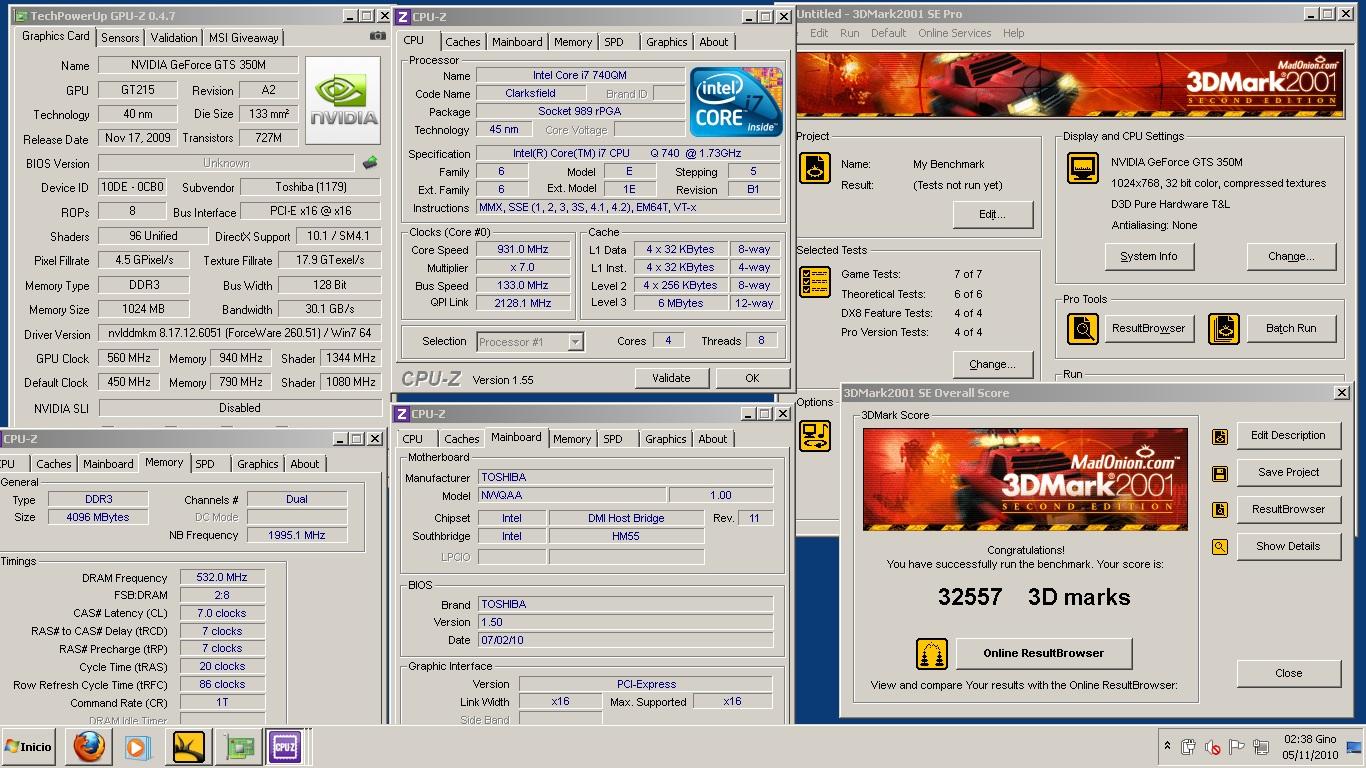
Task: Click the icon beside Edit Description
Action: tap(1220, 436)
